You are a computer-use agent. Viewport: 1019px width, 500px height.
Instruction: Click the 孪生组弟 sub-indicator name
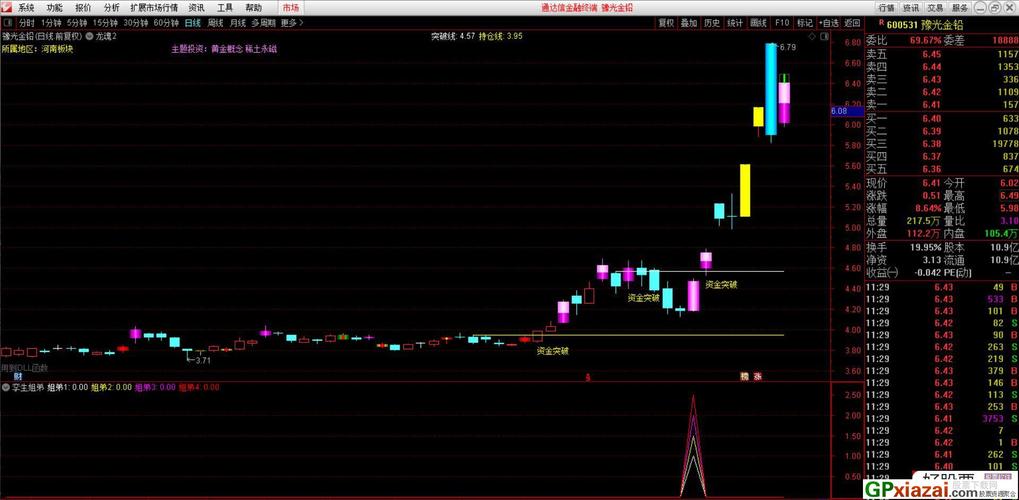[27, 388]
